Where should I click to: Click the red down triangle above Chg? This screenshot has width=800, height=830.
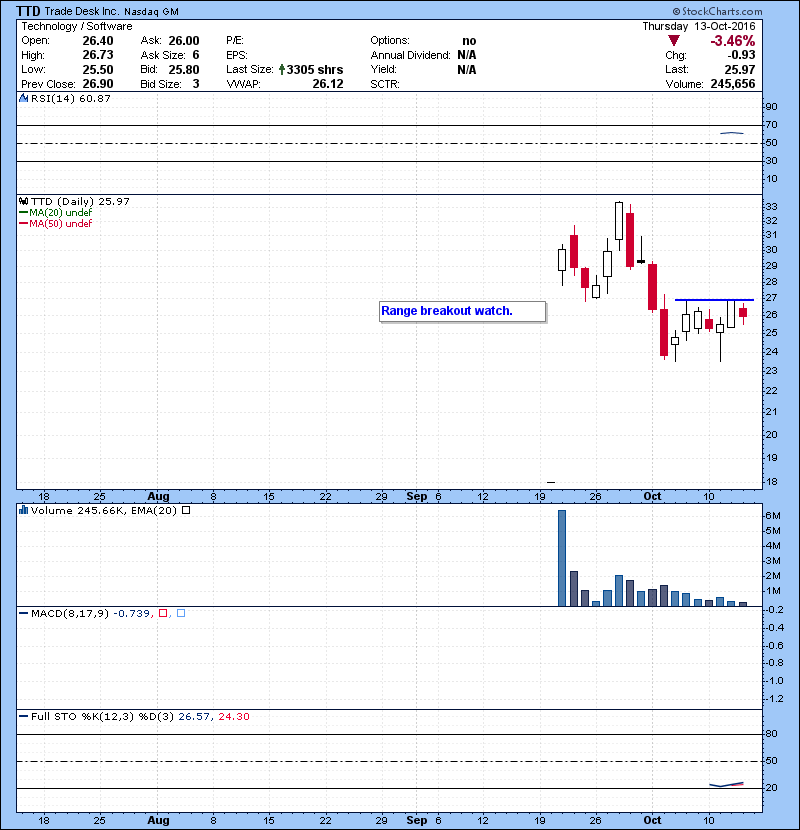[x=673, y=41]
